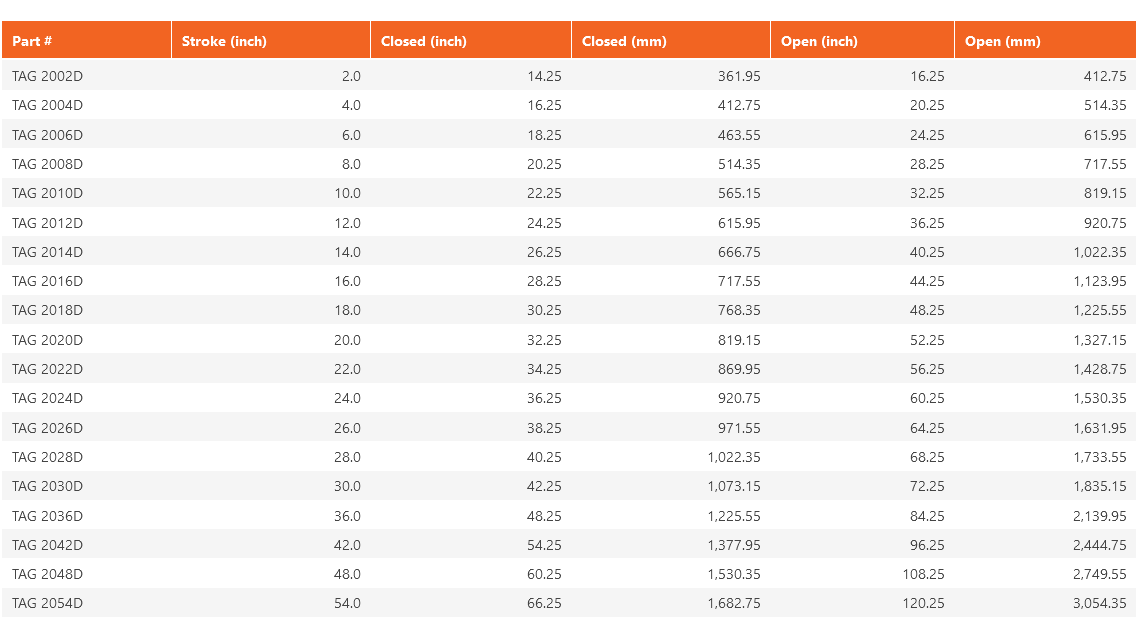1136x627 pixels.
Task: Select part number TAG 2002D
Action: coord(47,76)
